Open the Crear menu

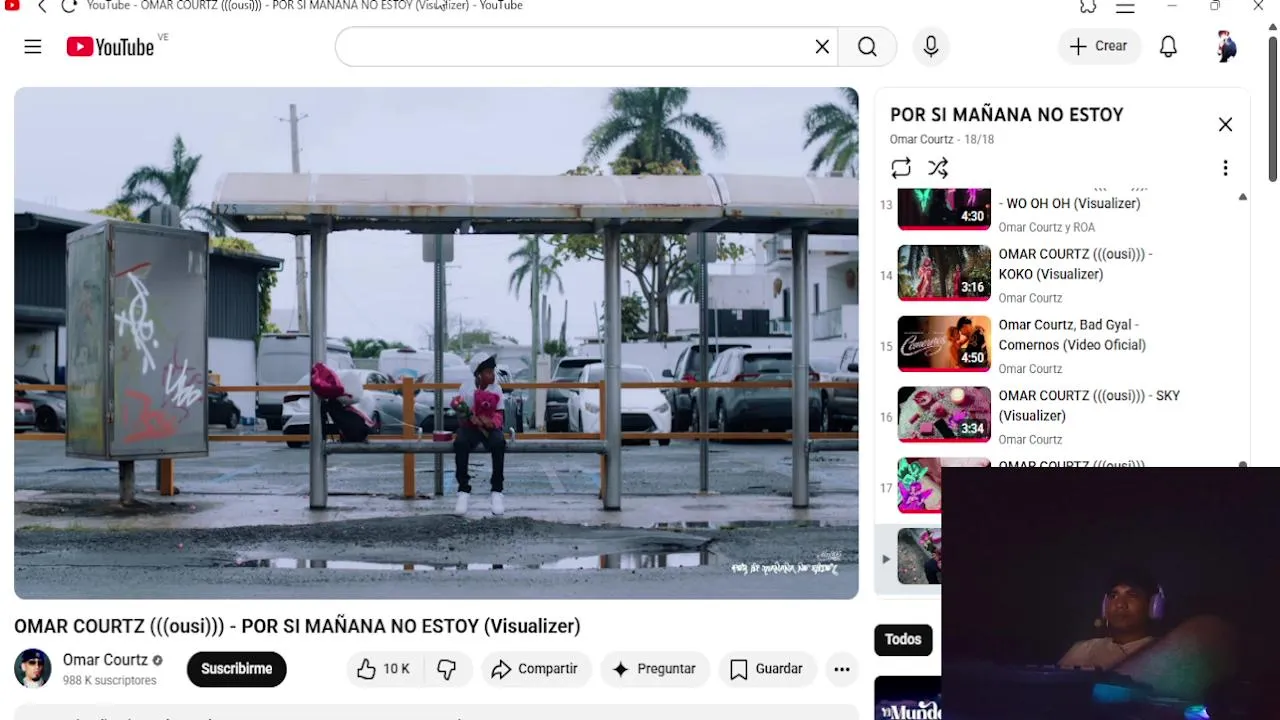point(1099,46)
